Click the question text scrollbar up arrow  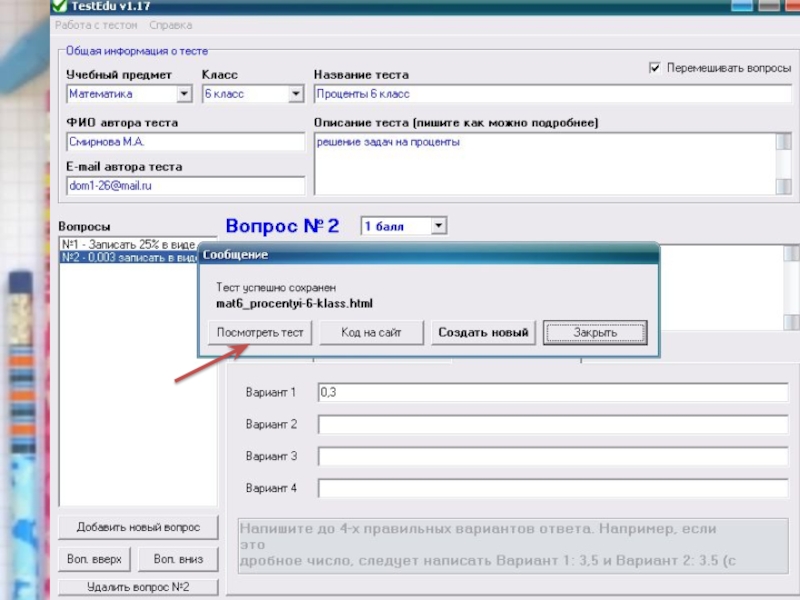[791, 253]
